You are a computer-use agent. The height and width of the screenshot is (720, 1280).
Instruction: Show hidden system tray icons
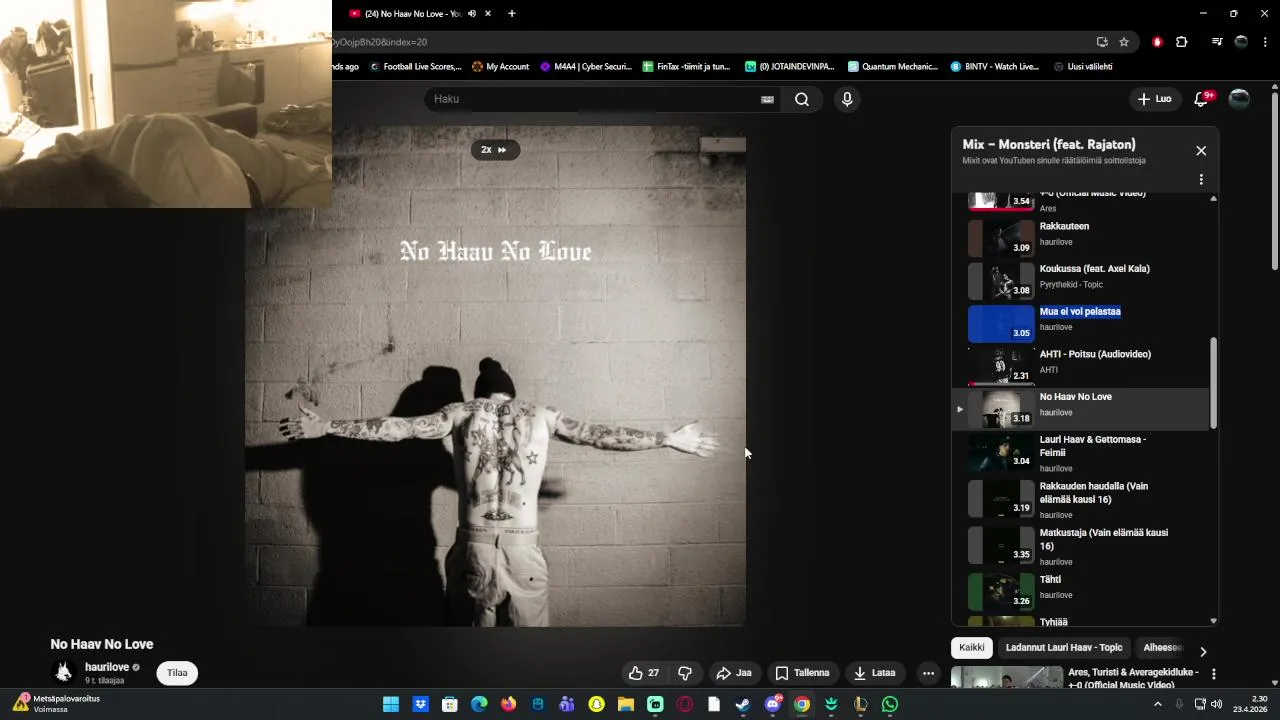[x=1158, y=704]
